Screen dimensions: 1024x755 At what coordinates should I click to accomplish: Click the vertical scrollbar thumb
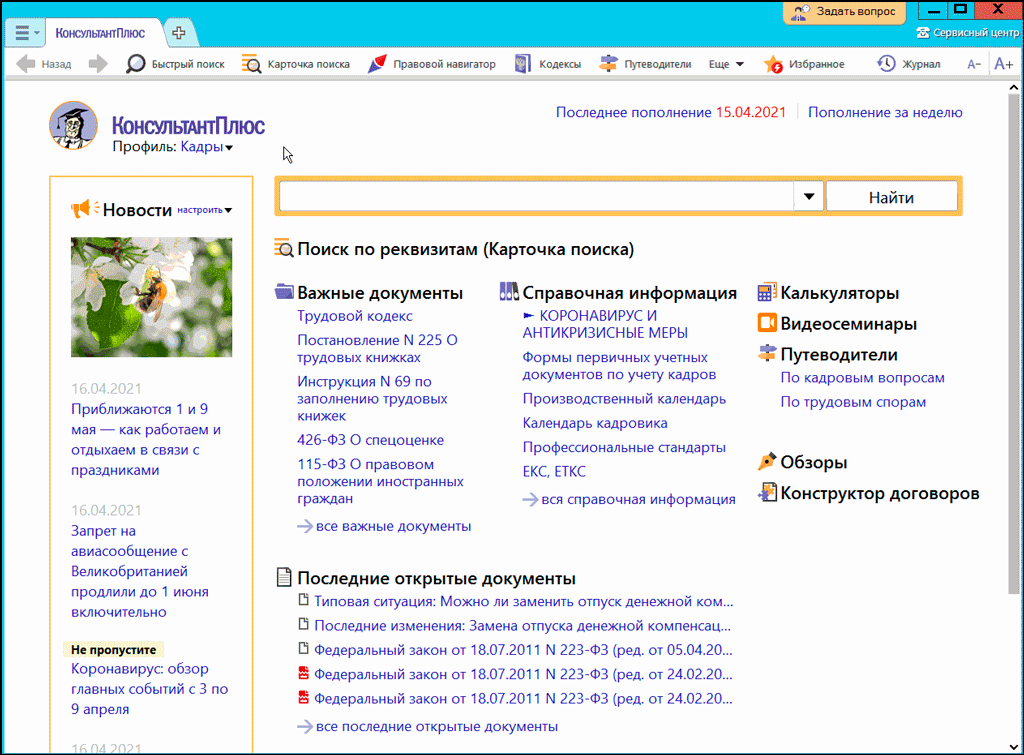(x=1014, y=344)
